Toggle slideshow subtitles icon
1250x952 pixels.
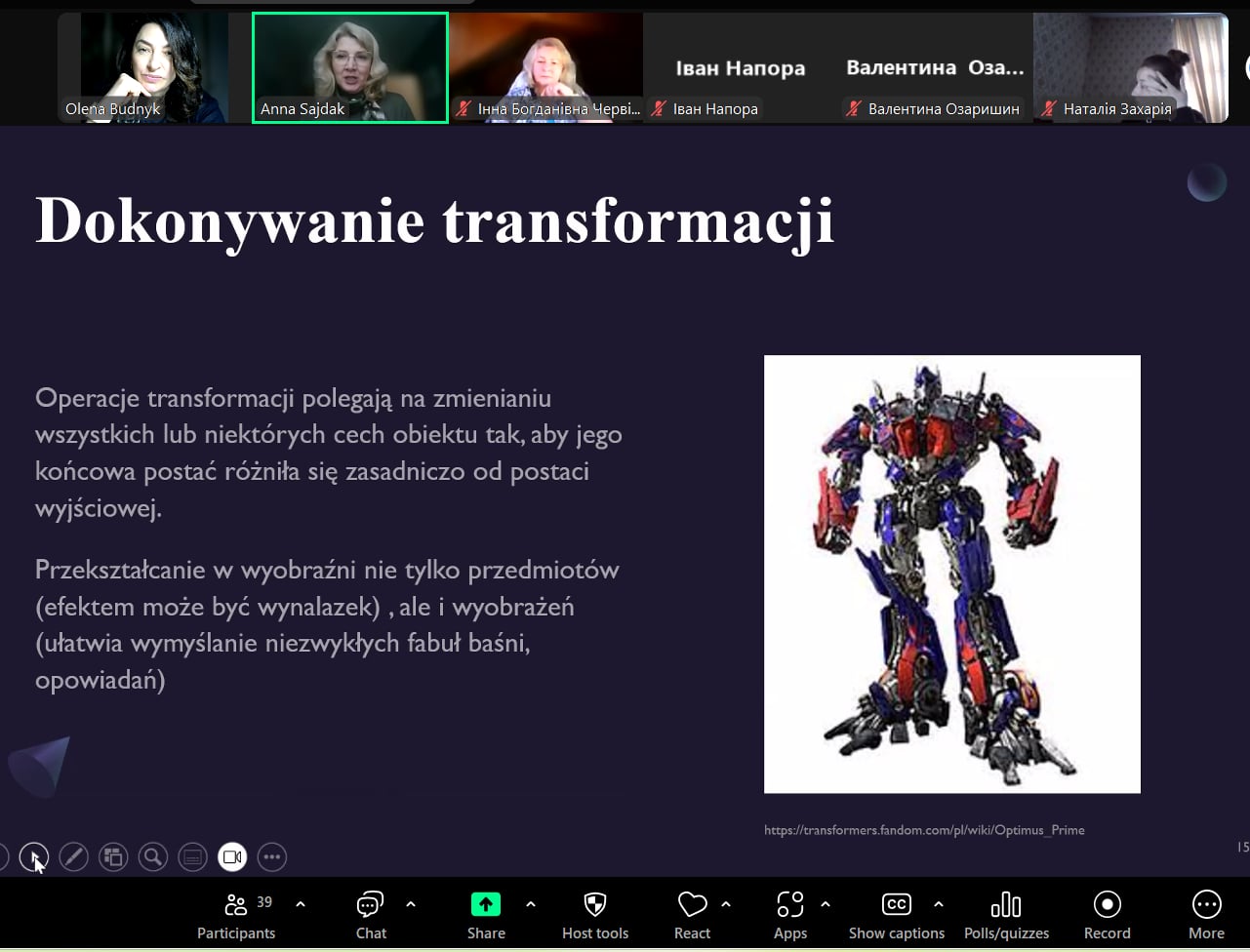(x=192, y=857)
